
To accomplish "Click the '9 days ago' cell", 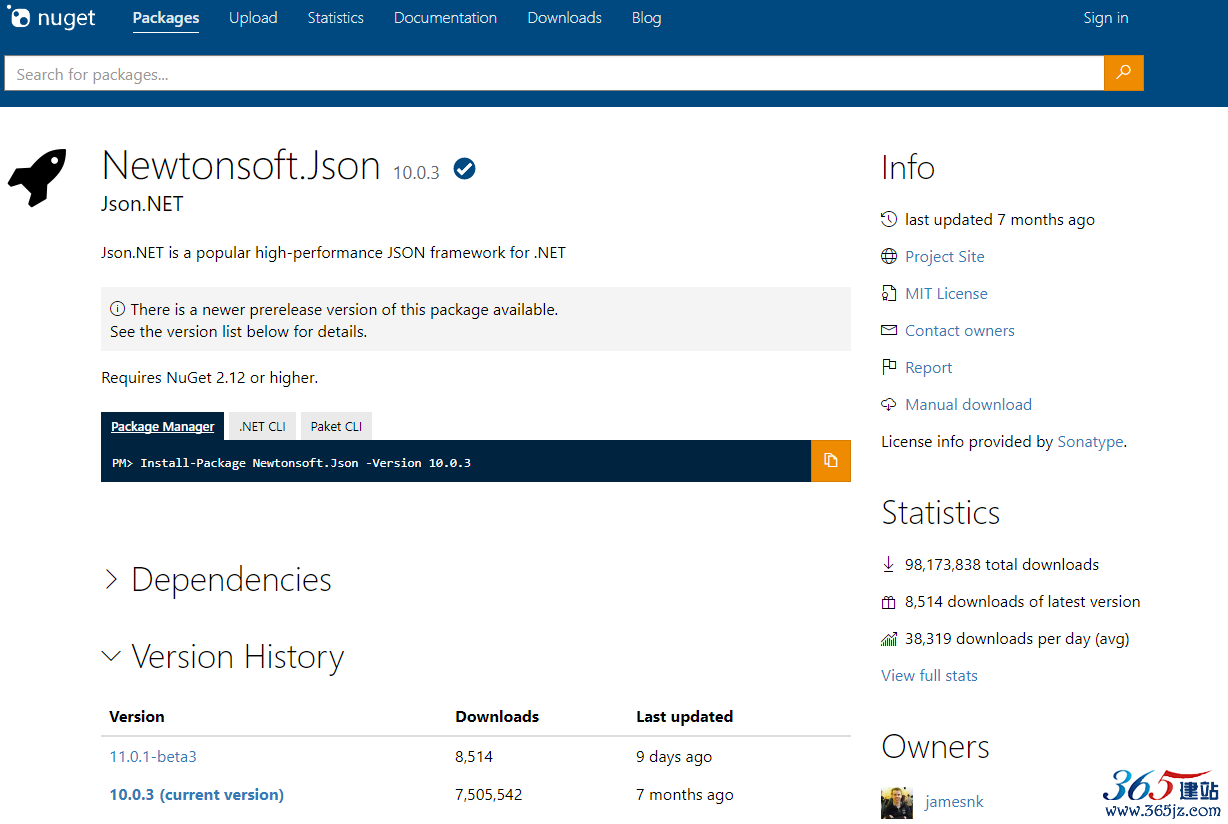I will pos(674,756).
